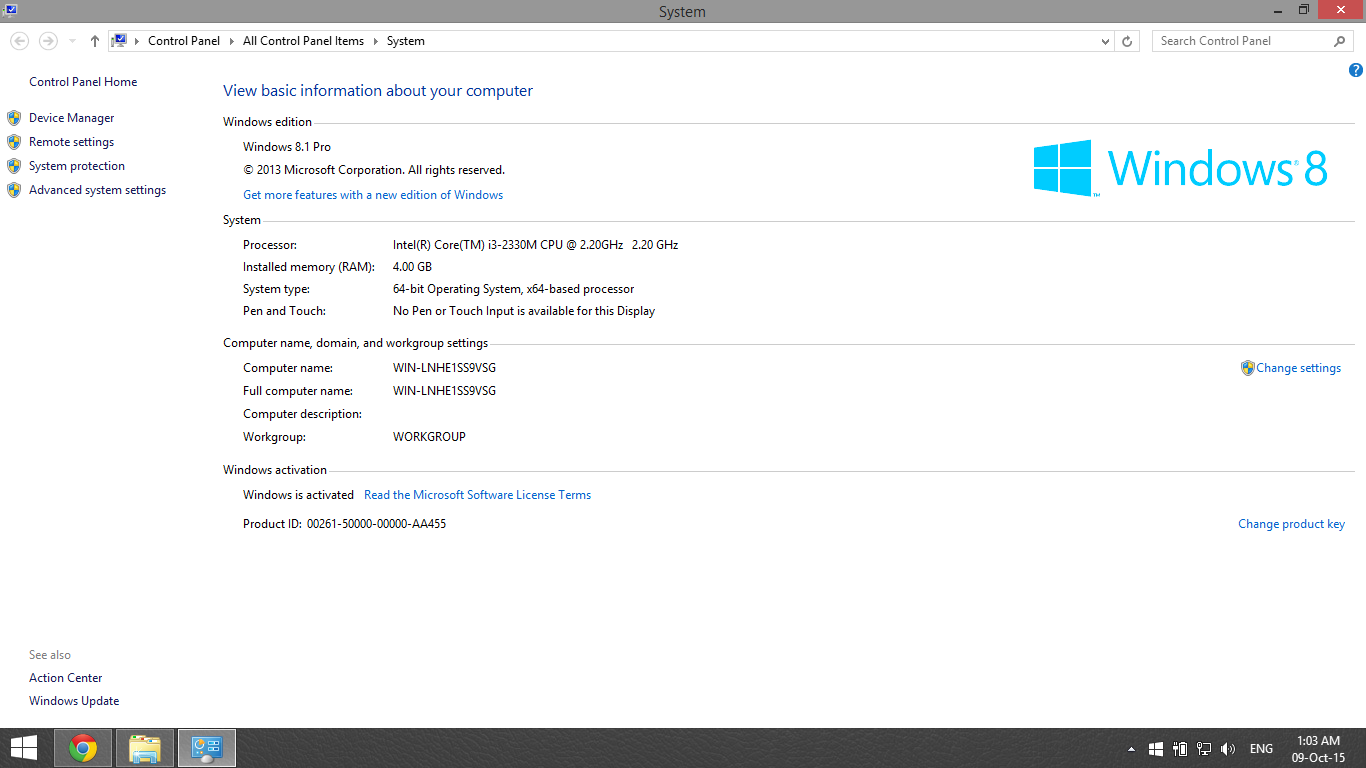This screenshot has width=1366, height=768.
Task: Open the recent locations dropdown arrow
Action: [x=72, y=41]
